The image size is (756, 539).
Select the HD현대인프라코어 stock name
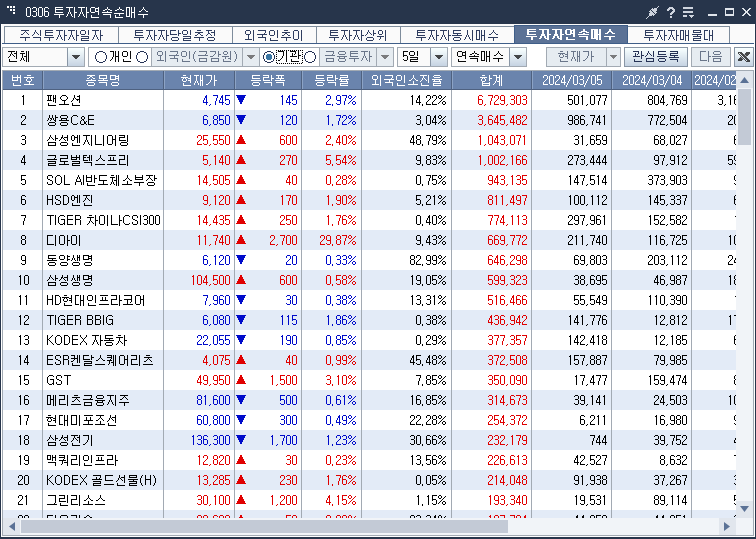95,300
